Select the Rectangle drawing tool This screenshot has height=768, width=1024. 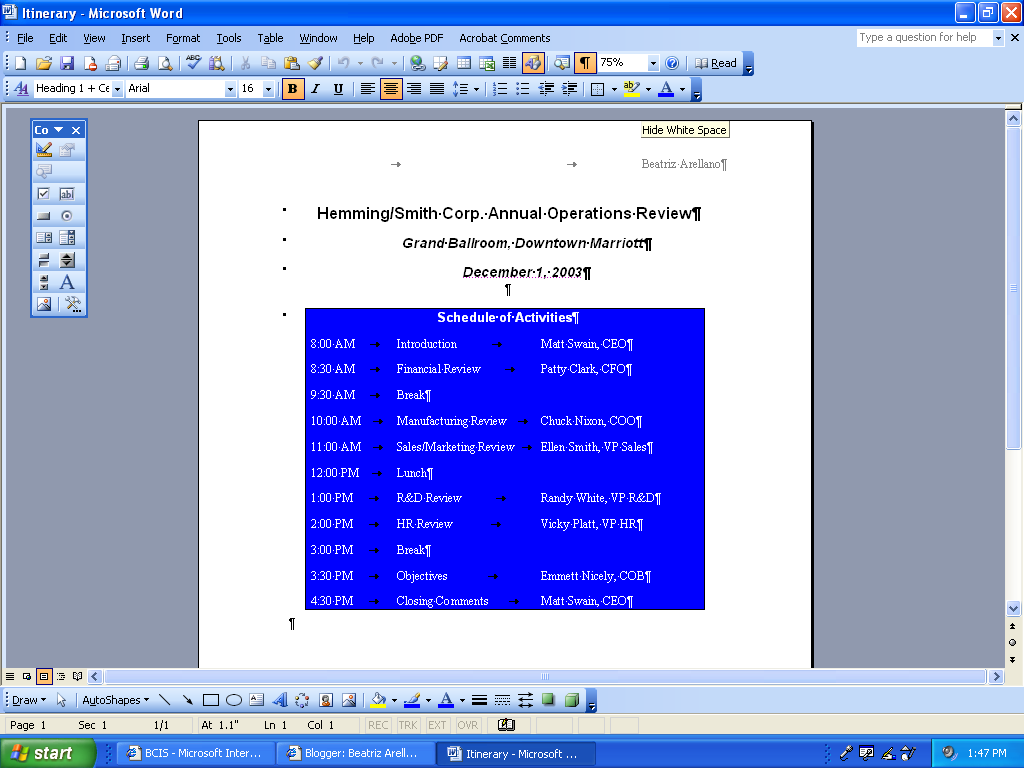(x=210, y=700)
